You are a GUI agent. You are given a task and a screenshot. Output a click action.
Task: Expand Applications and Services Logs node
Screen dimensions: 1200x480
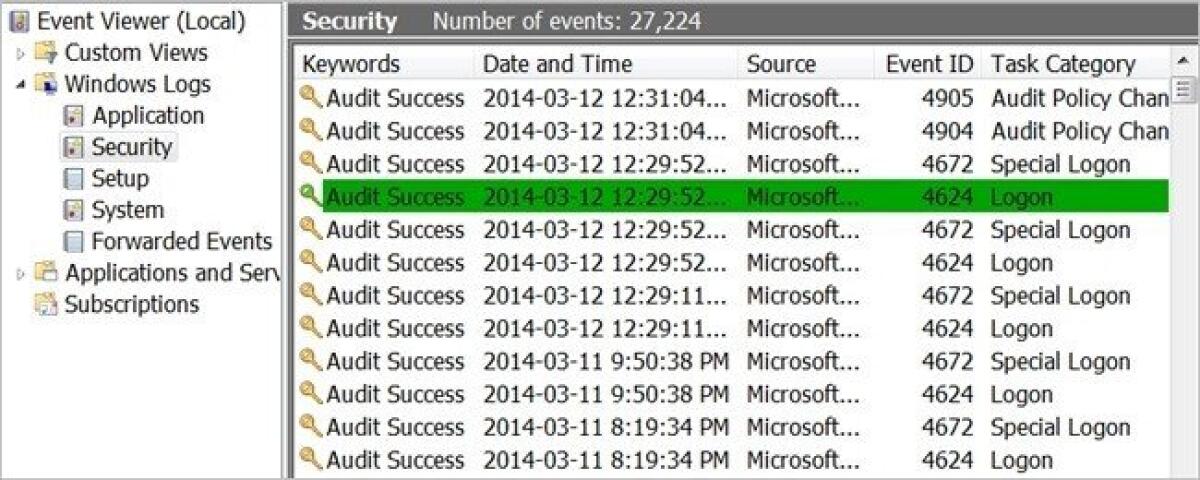click(x=21, y=274)
